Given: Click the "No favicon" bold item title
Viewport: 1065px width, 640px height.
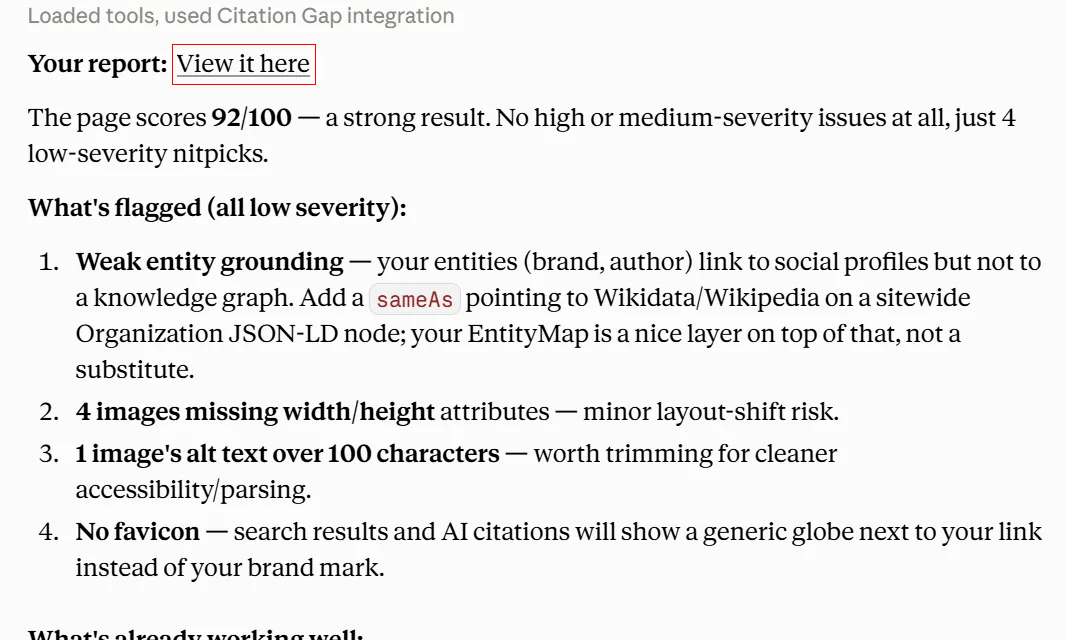Looking at the screenshot, I should [138, 531].
